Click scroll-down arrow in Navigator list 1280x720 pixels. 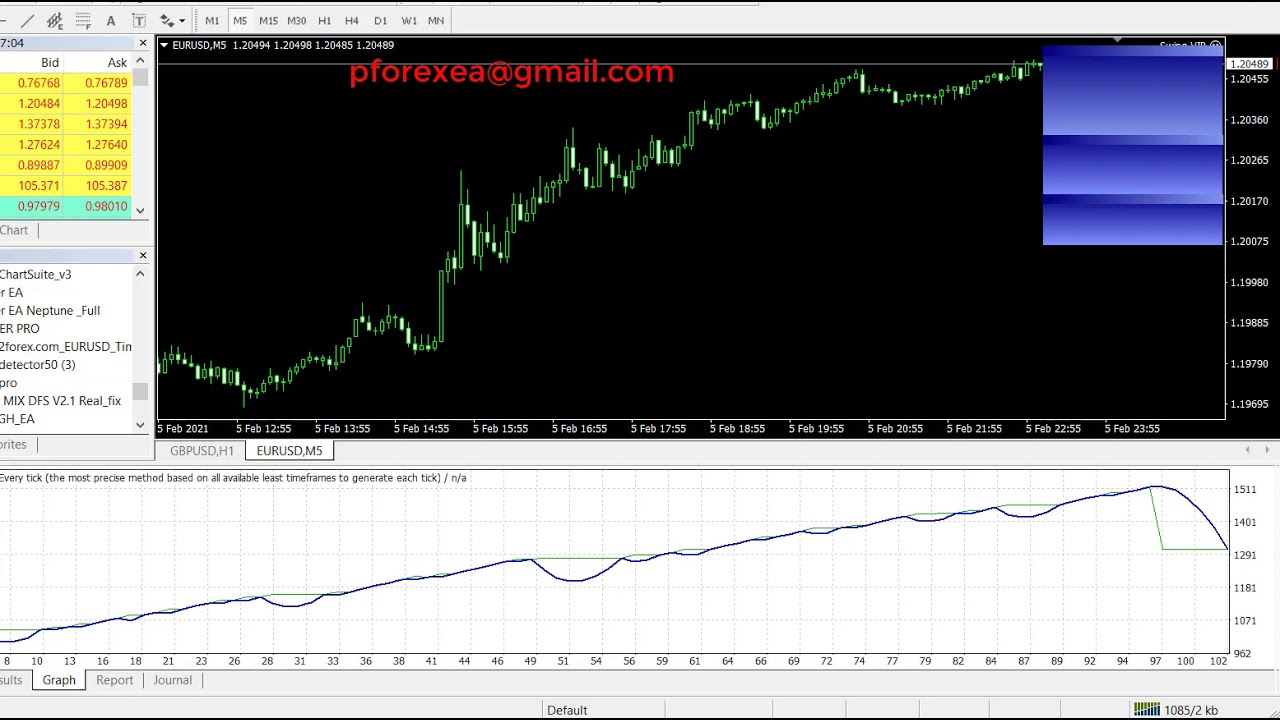click(x=140, y=424)
